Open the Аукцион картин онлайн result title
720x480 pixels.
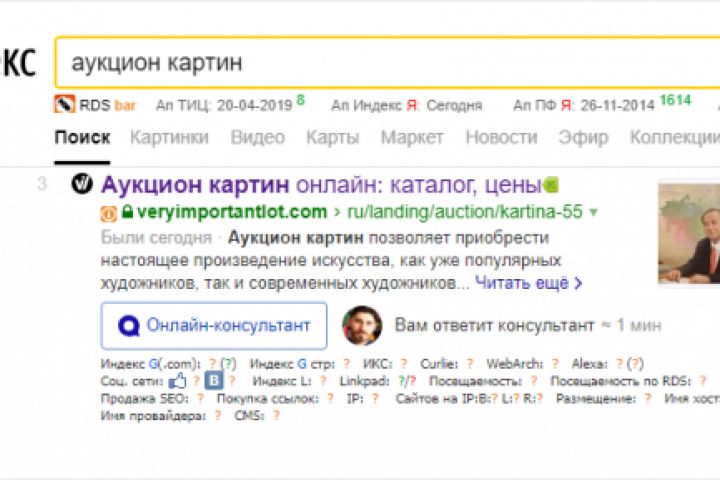coord(321,185)
